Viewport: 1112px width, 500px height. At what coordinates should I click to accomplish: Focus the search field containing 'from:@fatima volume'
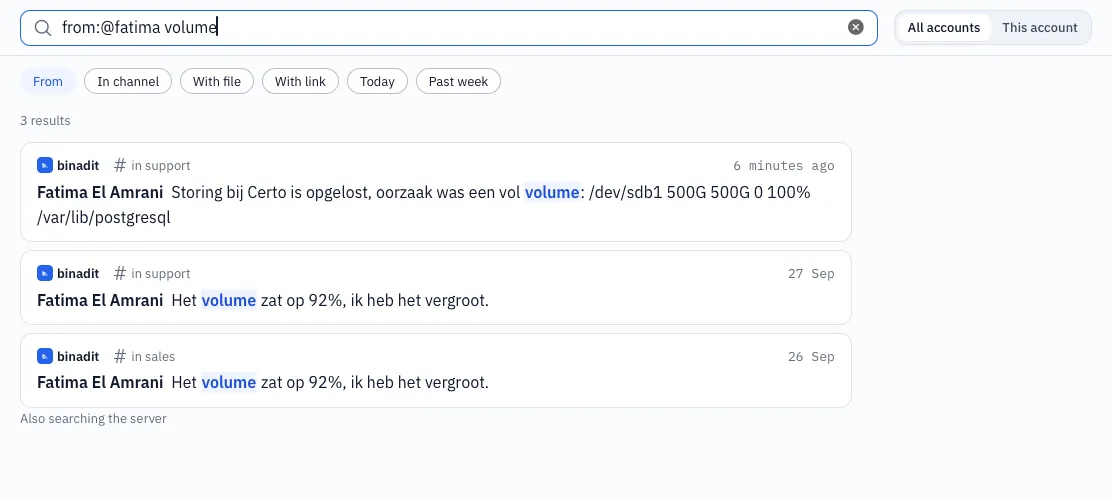pos(448,28)
